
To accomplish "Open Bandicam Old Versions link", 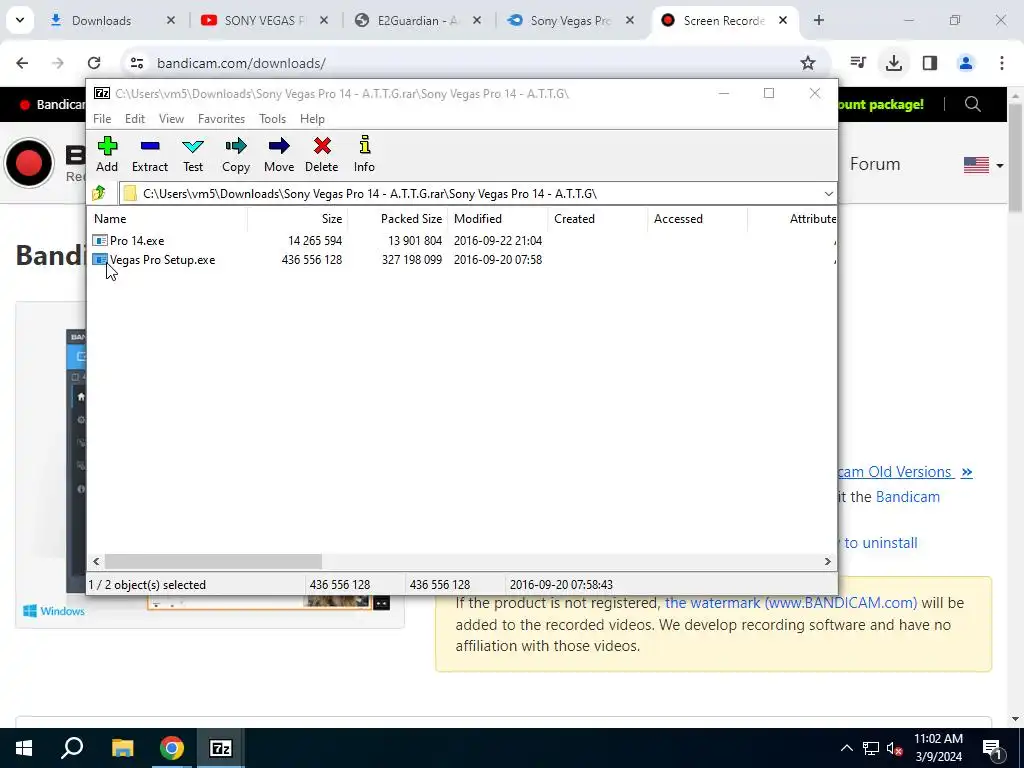I will tap(905, 472).
